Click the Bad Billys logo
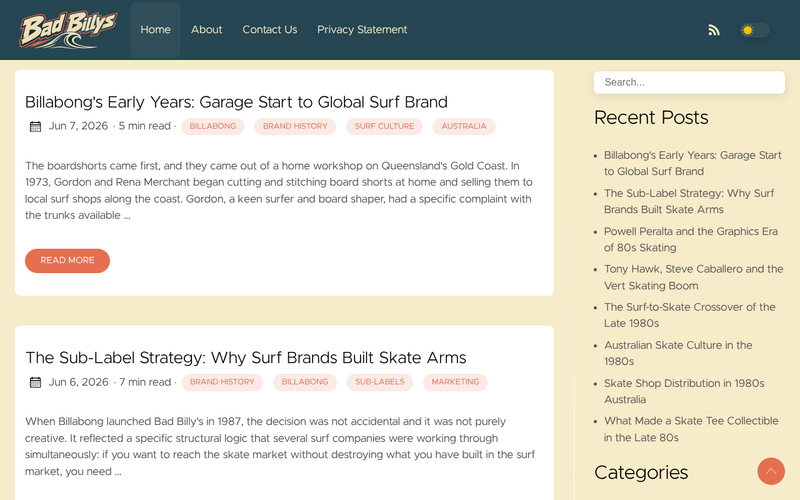 point(68,30)
